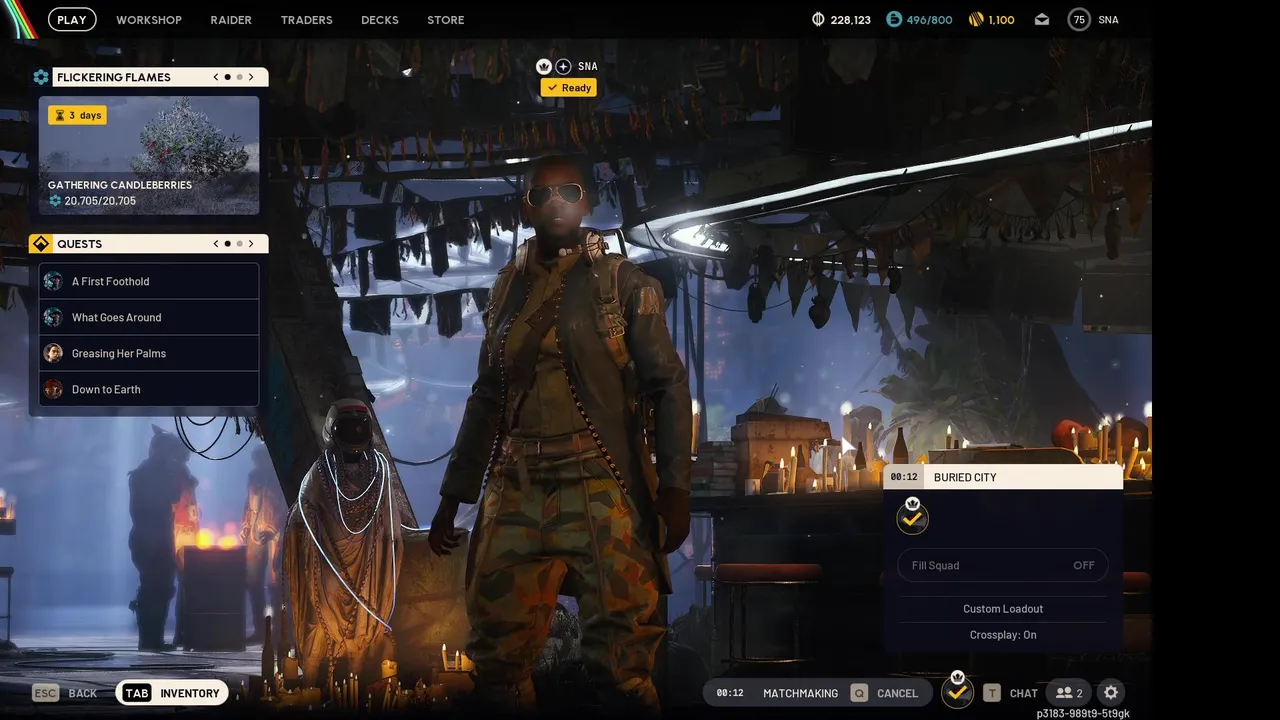Go to next Flickering Flames page

[251, 77]
